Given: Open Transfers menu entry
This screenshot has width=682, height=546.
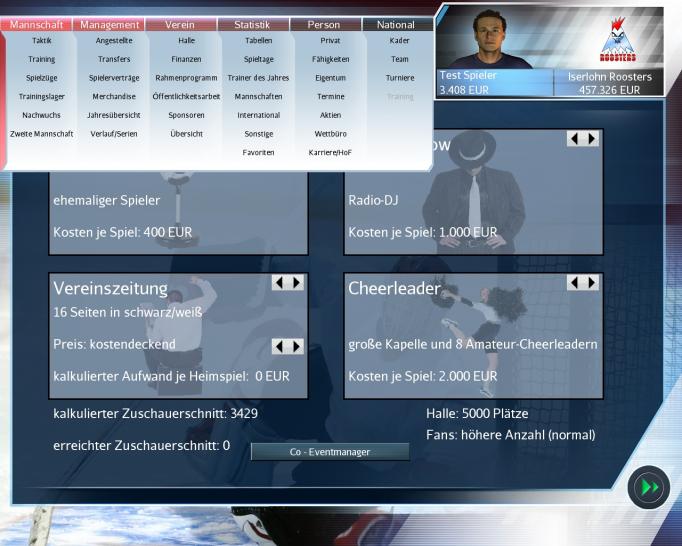Looking at the screenshot, I should (114, 59).
